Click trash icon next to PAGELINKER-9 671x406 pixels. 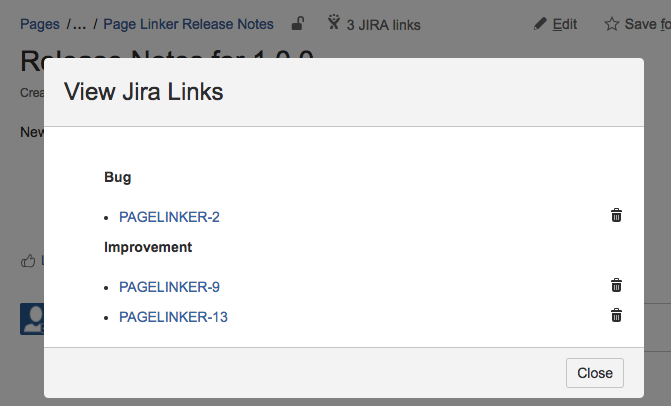coord(617,286)
